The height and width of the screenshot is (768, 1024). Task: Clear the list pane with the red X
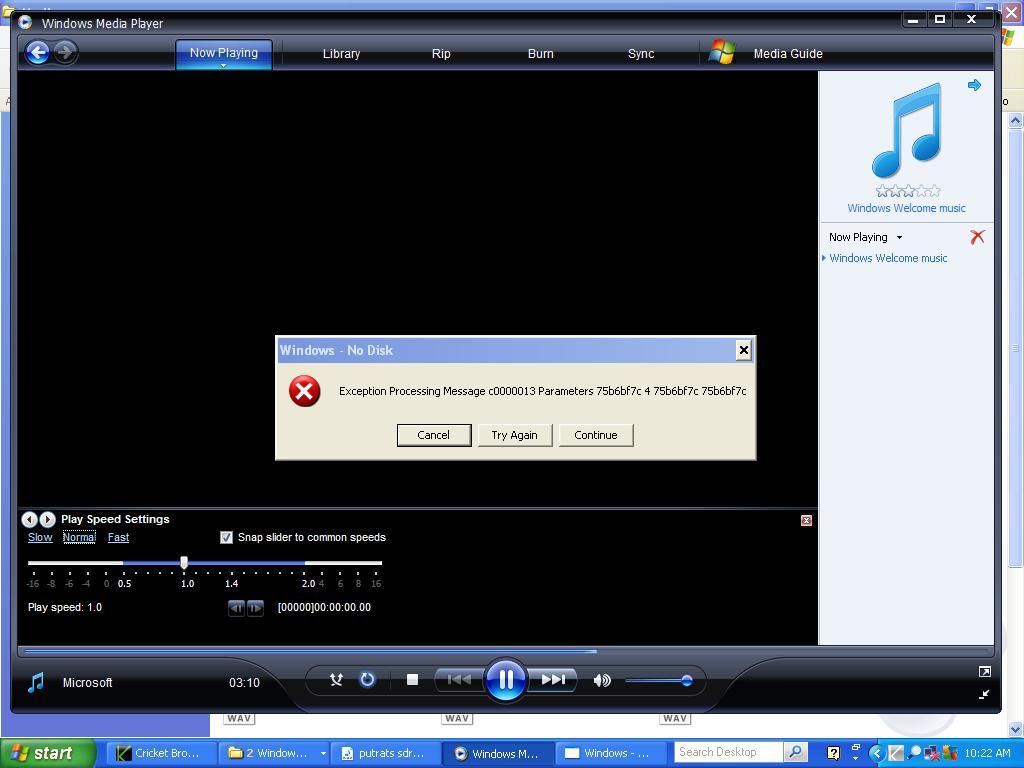pos(977,237)
